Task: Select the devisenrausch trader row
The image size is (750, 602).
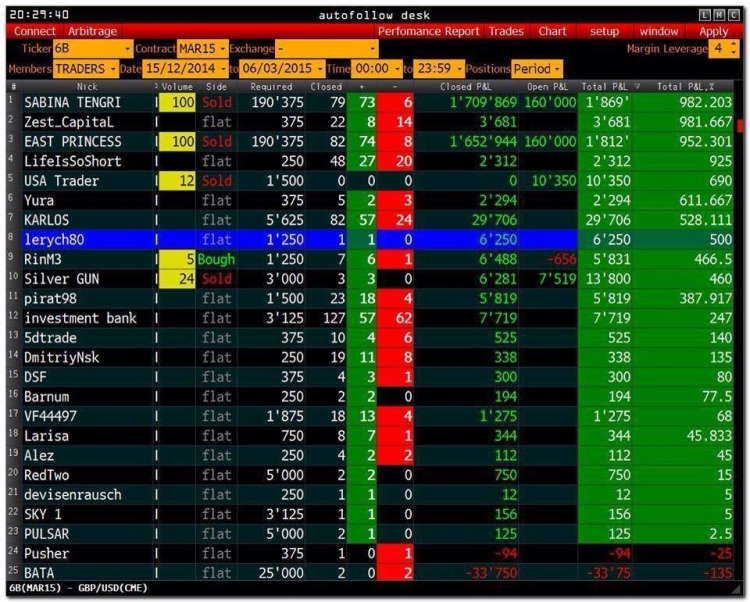Action: (x=370, y=494)
